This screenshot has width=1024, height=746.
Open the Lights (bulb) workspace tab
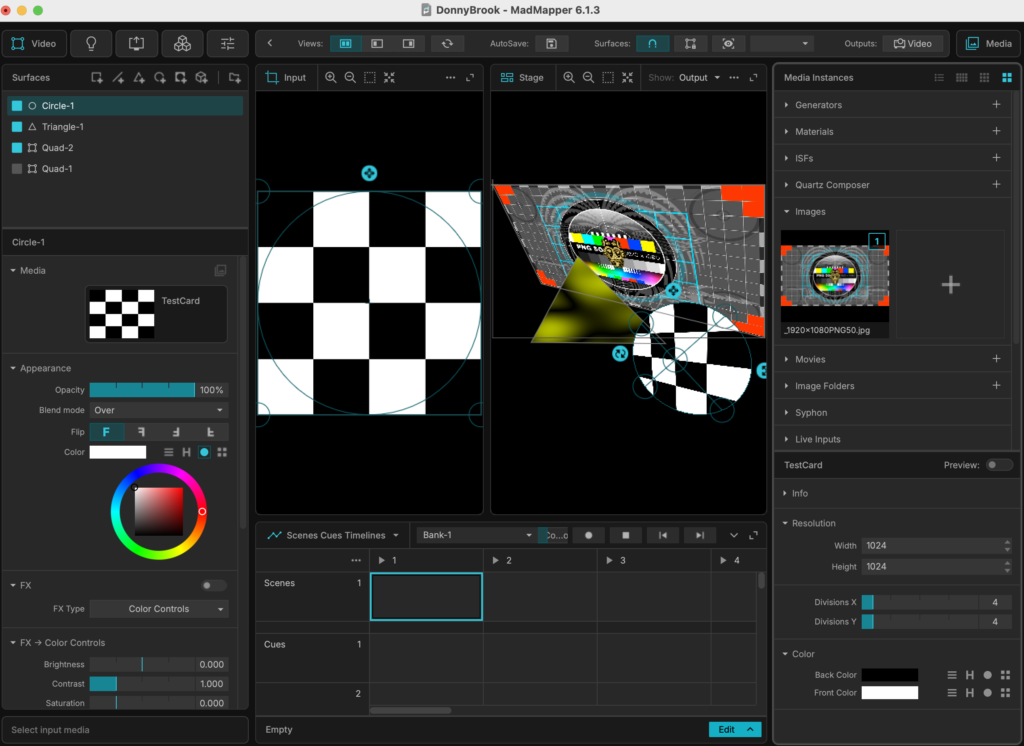(91, 44)
